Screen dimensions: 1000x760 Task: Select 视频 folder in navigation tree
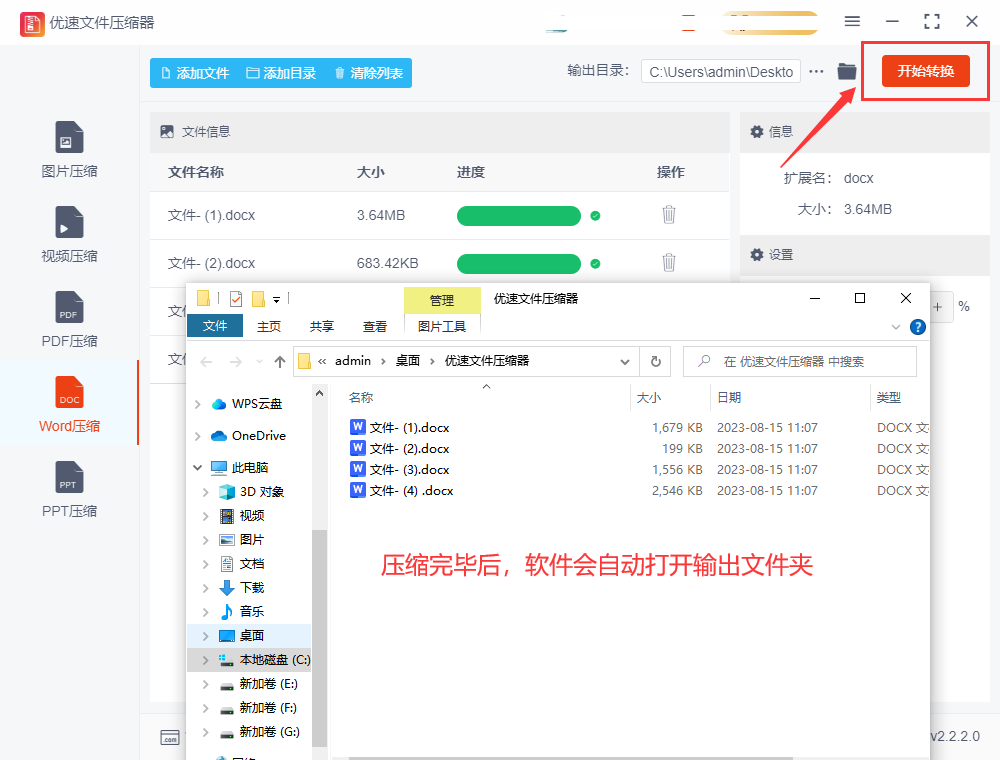tap(251, 516)
